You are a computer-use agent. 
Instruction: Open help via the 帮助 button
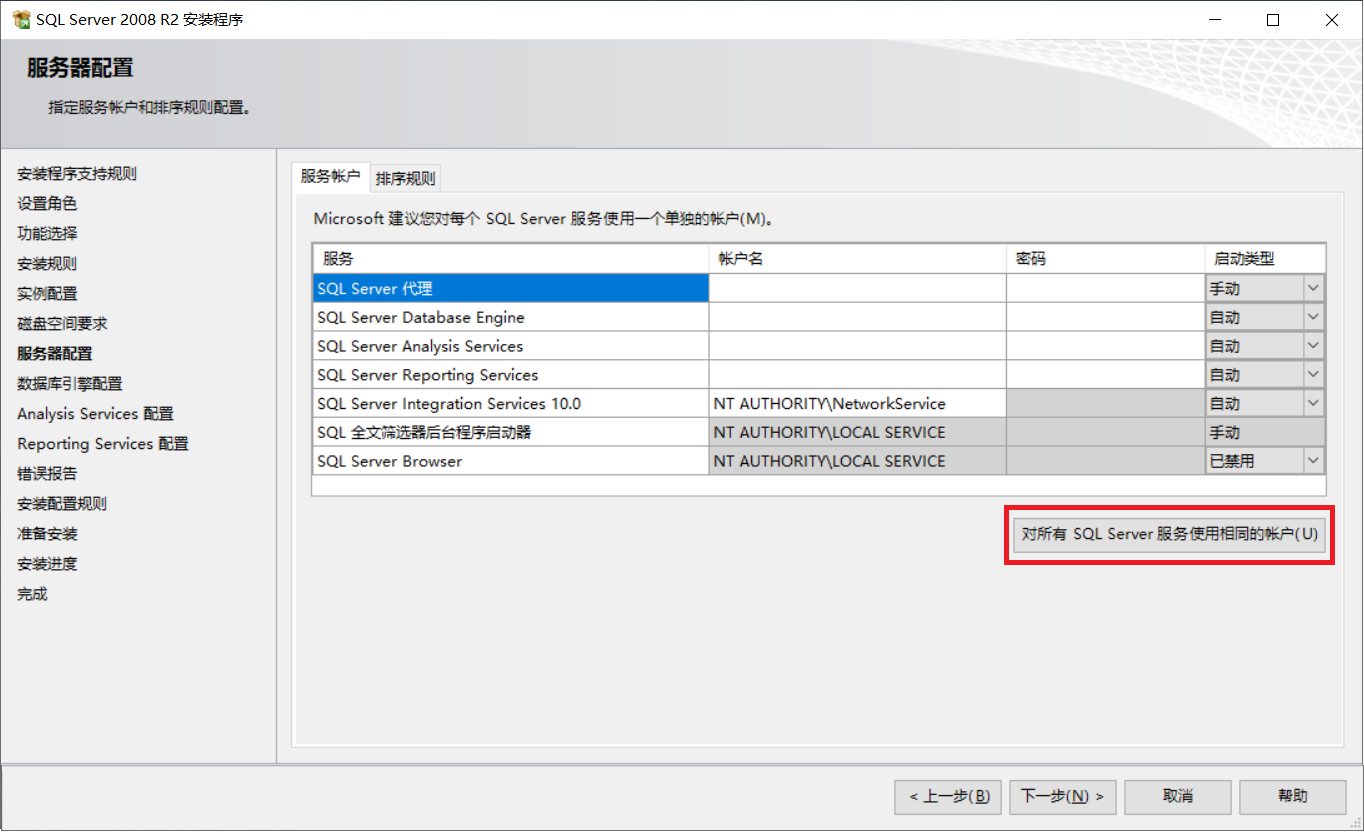coord(1292,797)
